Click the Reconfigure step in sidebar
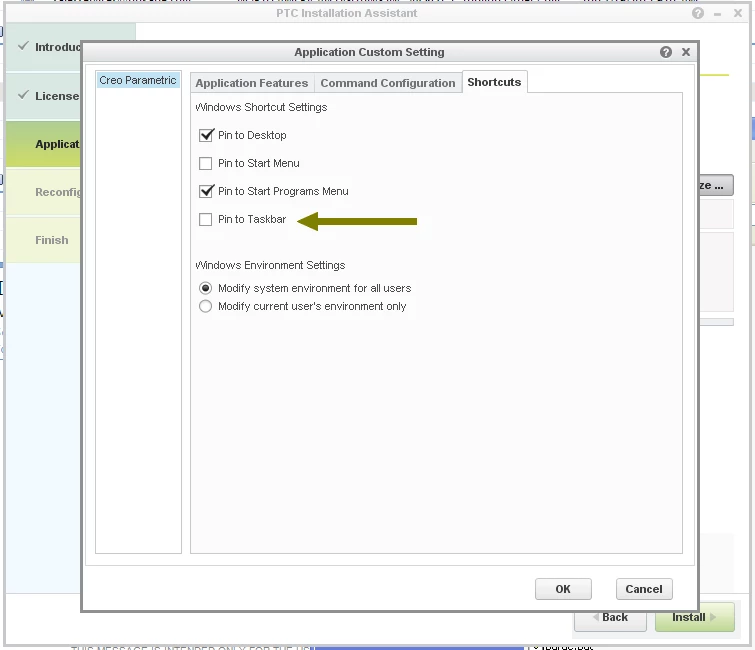 43,192
